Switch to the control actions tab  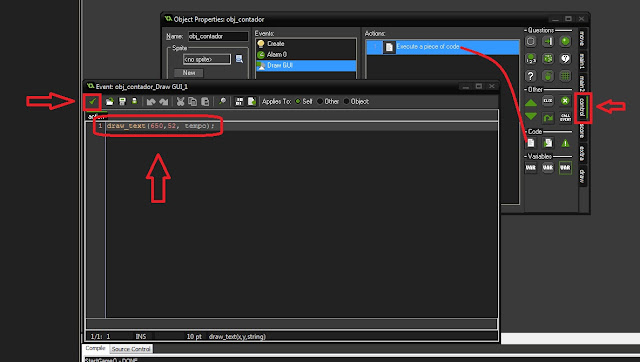(x=582, y=107)
